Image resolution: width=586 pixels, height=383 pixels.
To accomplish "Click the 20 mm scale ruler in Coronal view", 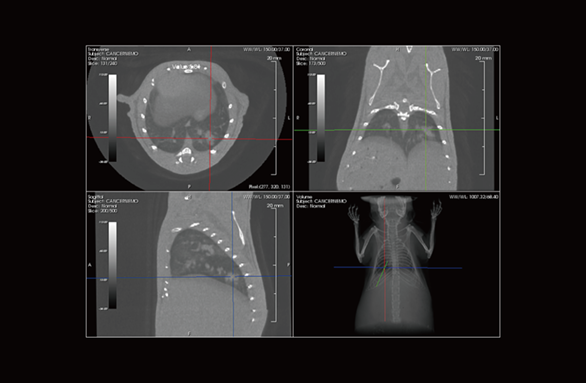I will [x=482, y=117].
